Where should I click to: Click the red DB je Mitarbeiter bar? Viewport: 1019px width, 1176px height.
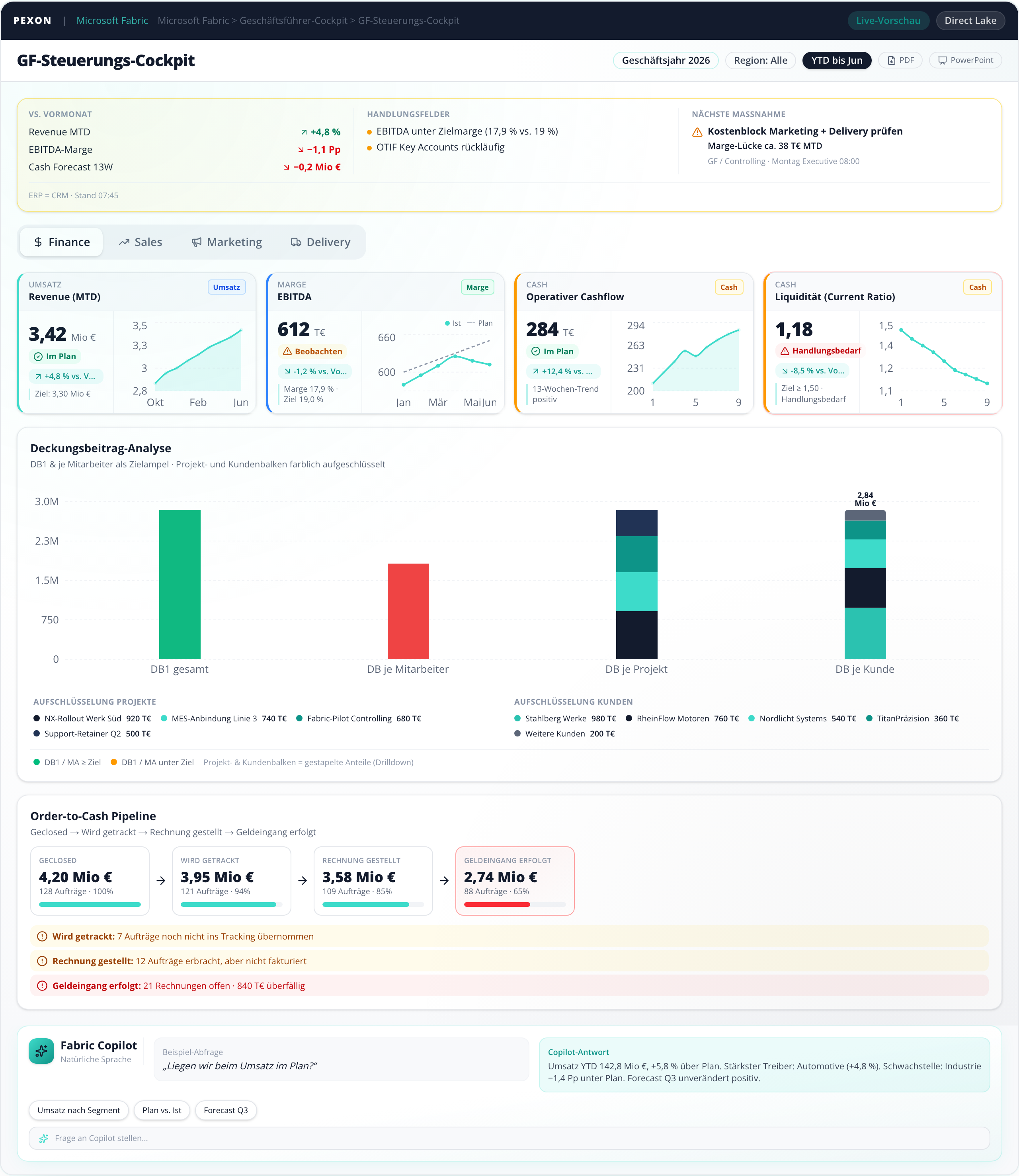point(408,611)
